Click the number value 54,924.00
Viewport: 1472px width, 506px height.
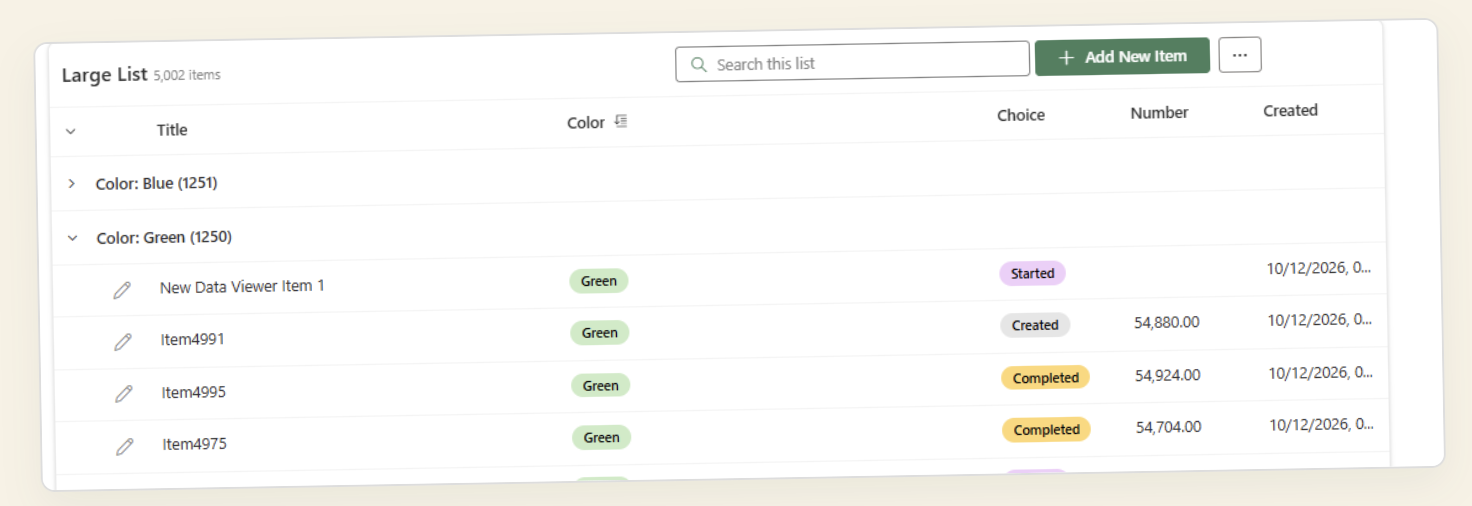(x=1168, y=375)
